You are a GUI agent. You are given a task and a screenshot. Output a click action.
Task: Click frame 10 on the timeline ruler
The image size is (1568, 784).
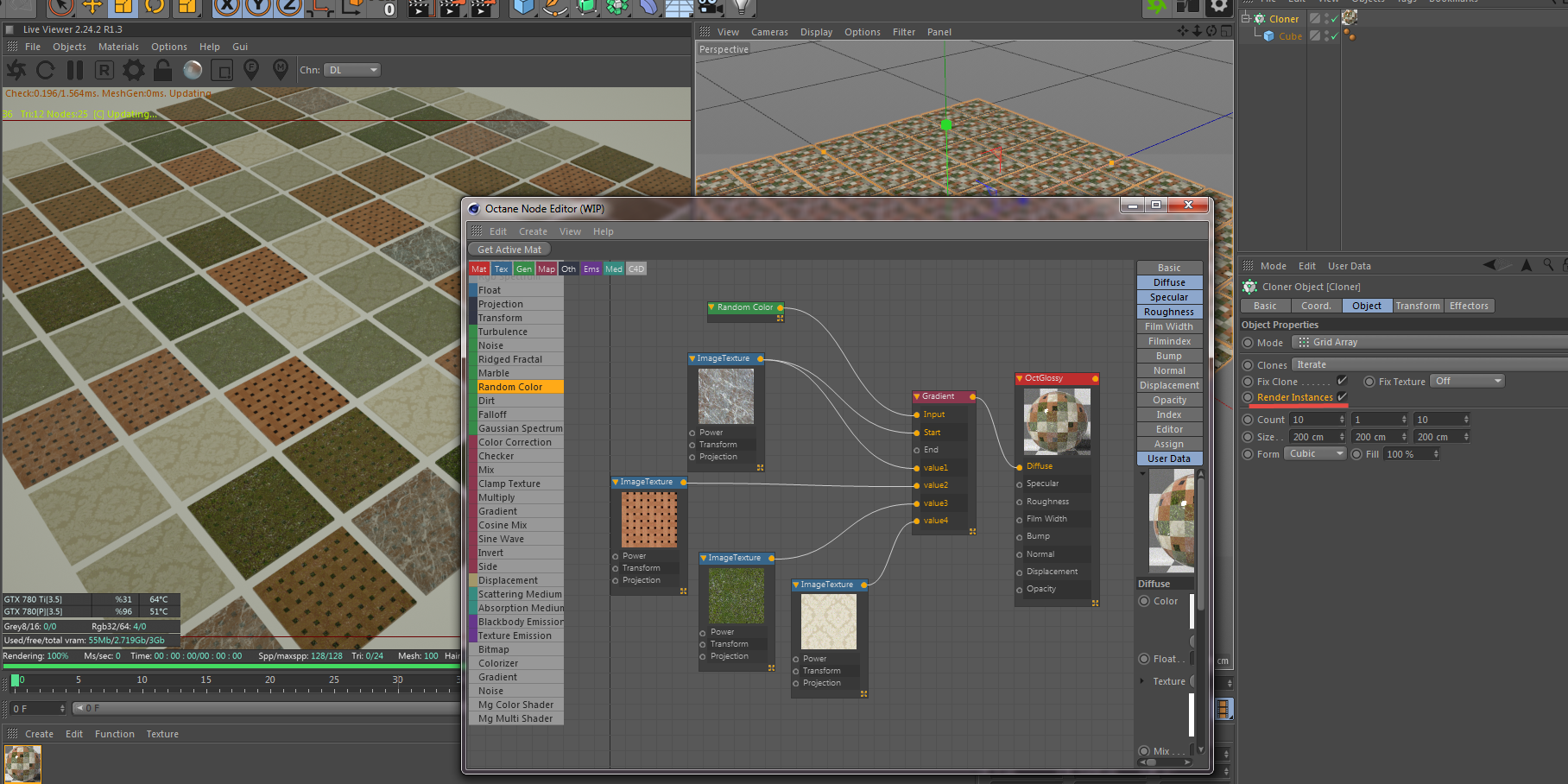point(142,680)
